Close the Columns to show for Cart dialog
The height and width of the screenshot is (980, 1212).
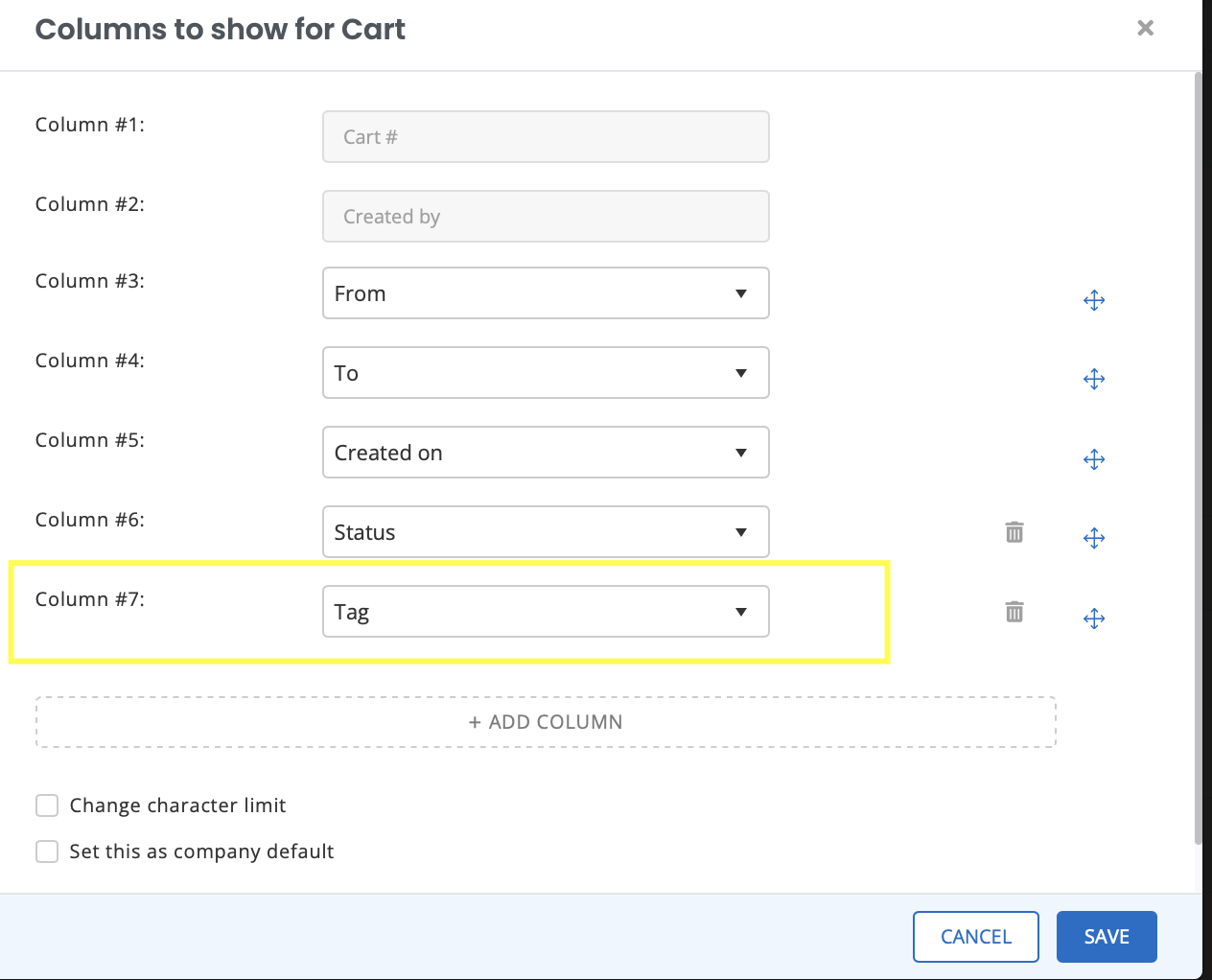pyautogui.click(x=1145, y=28)
